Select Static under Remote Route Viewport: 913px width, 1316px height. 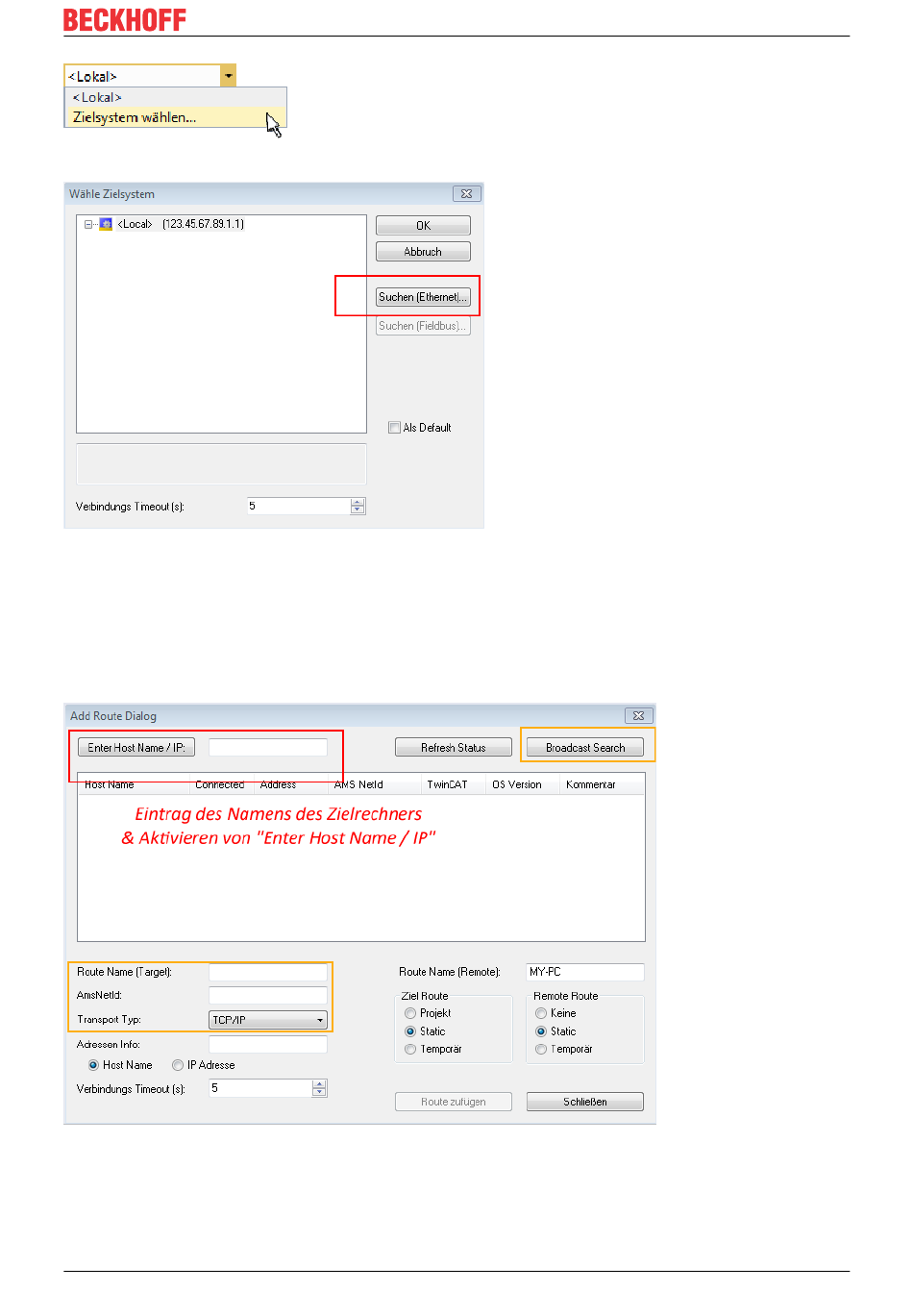pos(541,1031)
